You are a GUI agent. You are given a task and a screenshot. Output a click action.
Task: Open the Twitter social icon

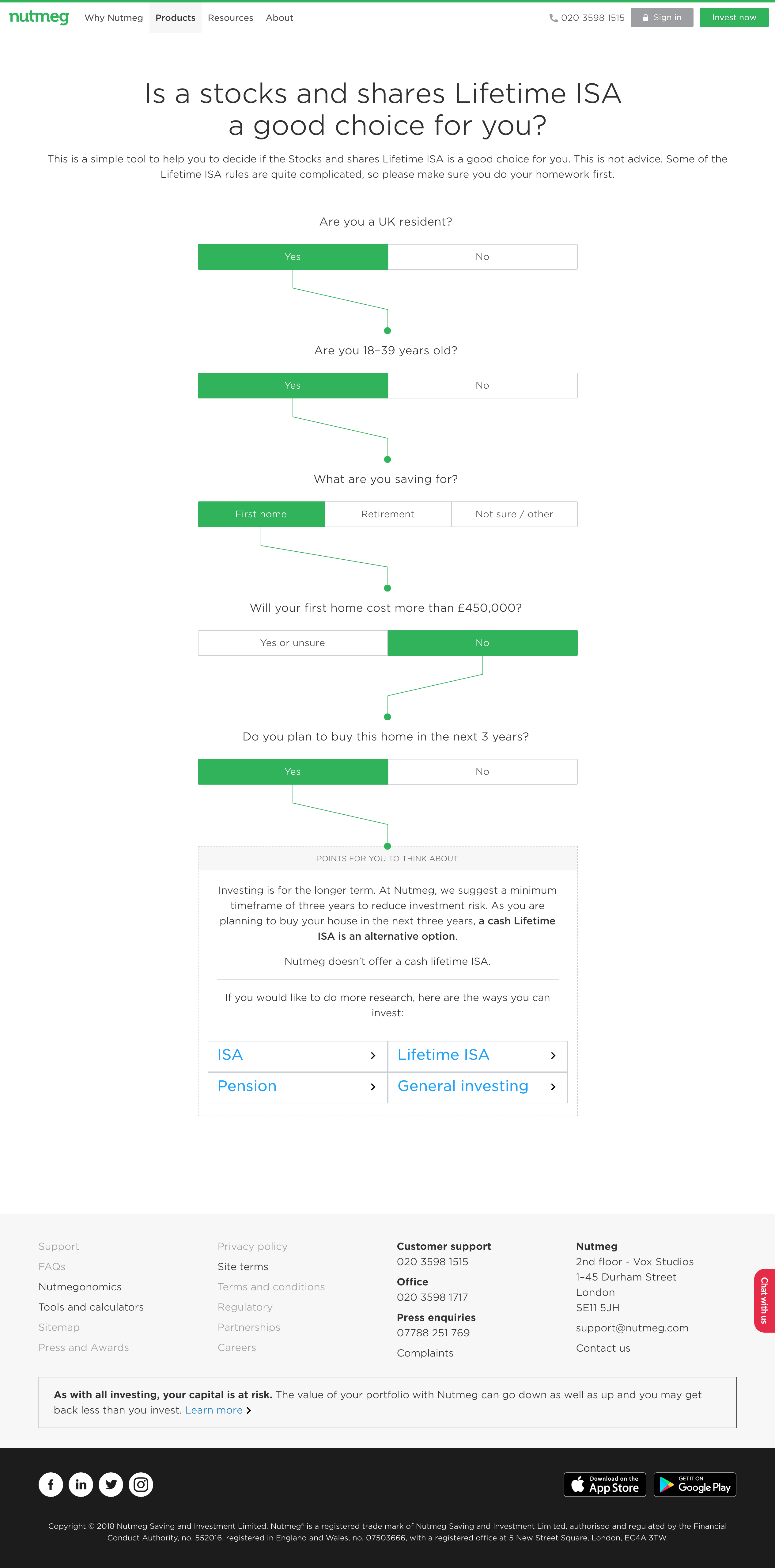point(111,1484)
